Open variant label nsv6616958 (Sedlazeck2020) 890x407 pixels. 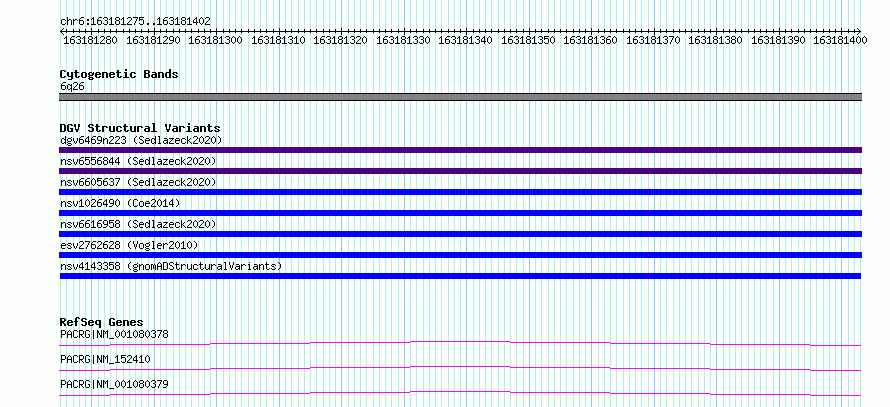(138, 224)
